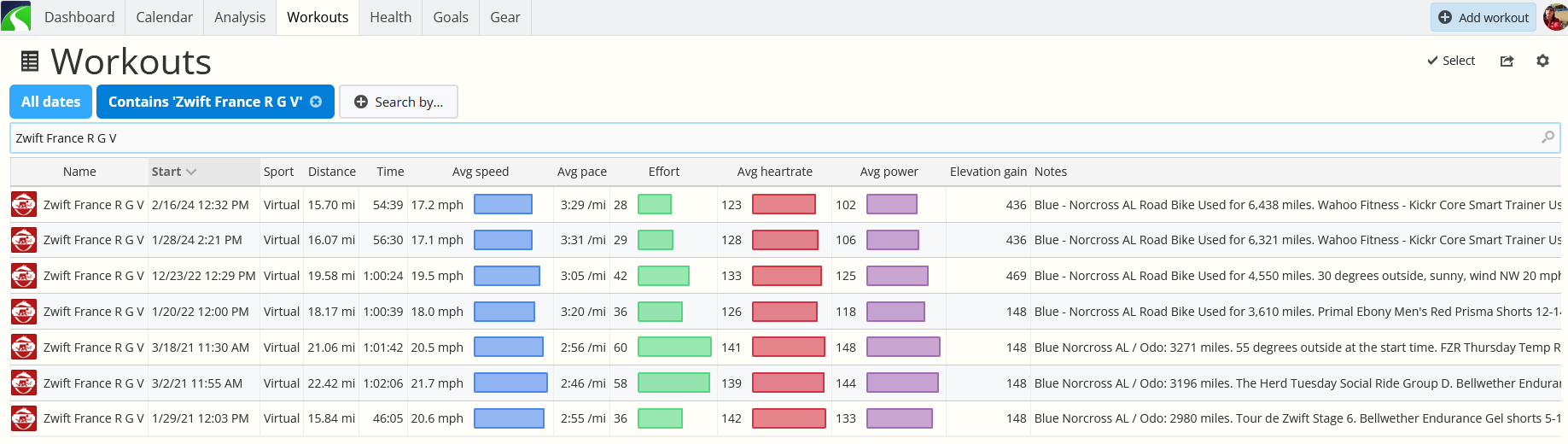Open the All dates filter
Viewport: 1568px width, 444px height.
50,102
